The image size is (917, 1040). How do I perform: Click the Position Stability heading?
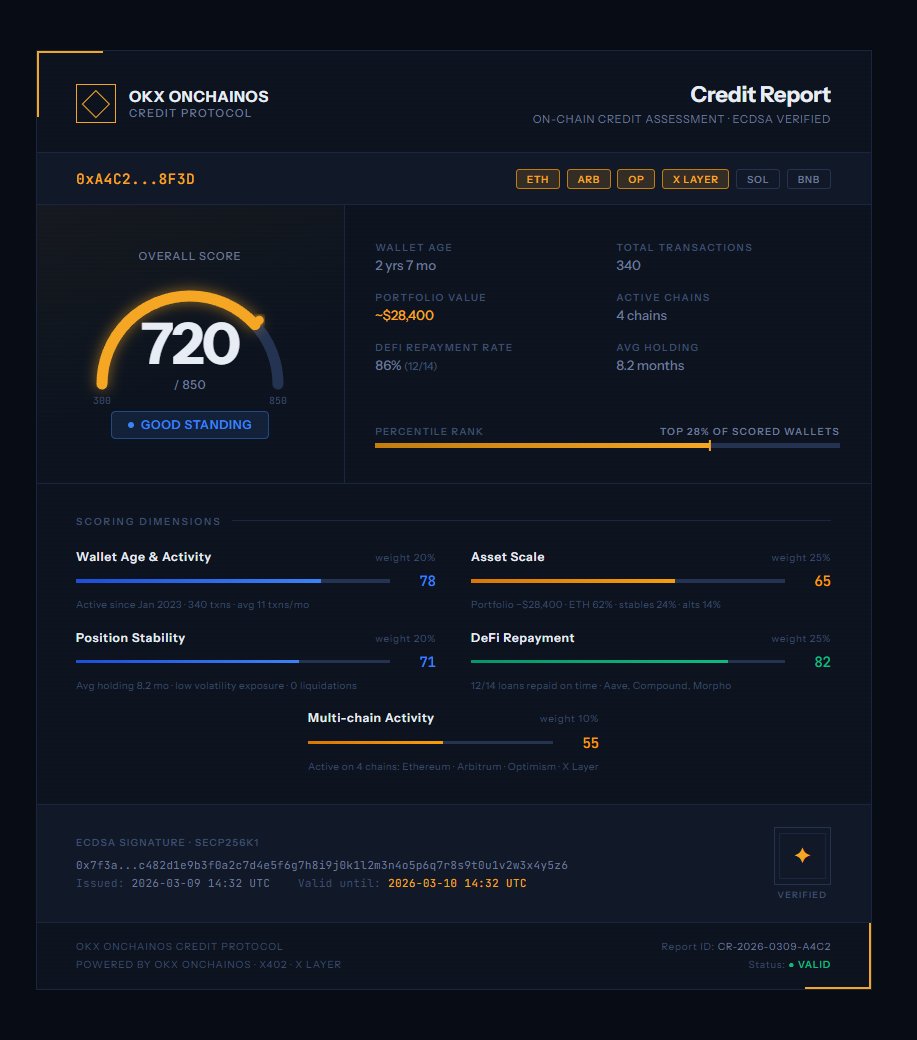[x=130, y=638]
